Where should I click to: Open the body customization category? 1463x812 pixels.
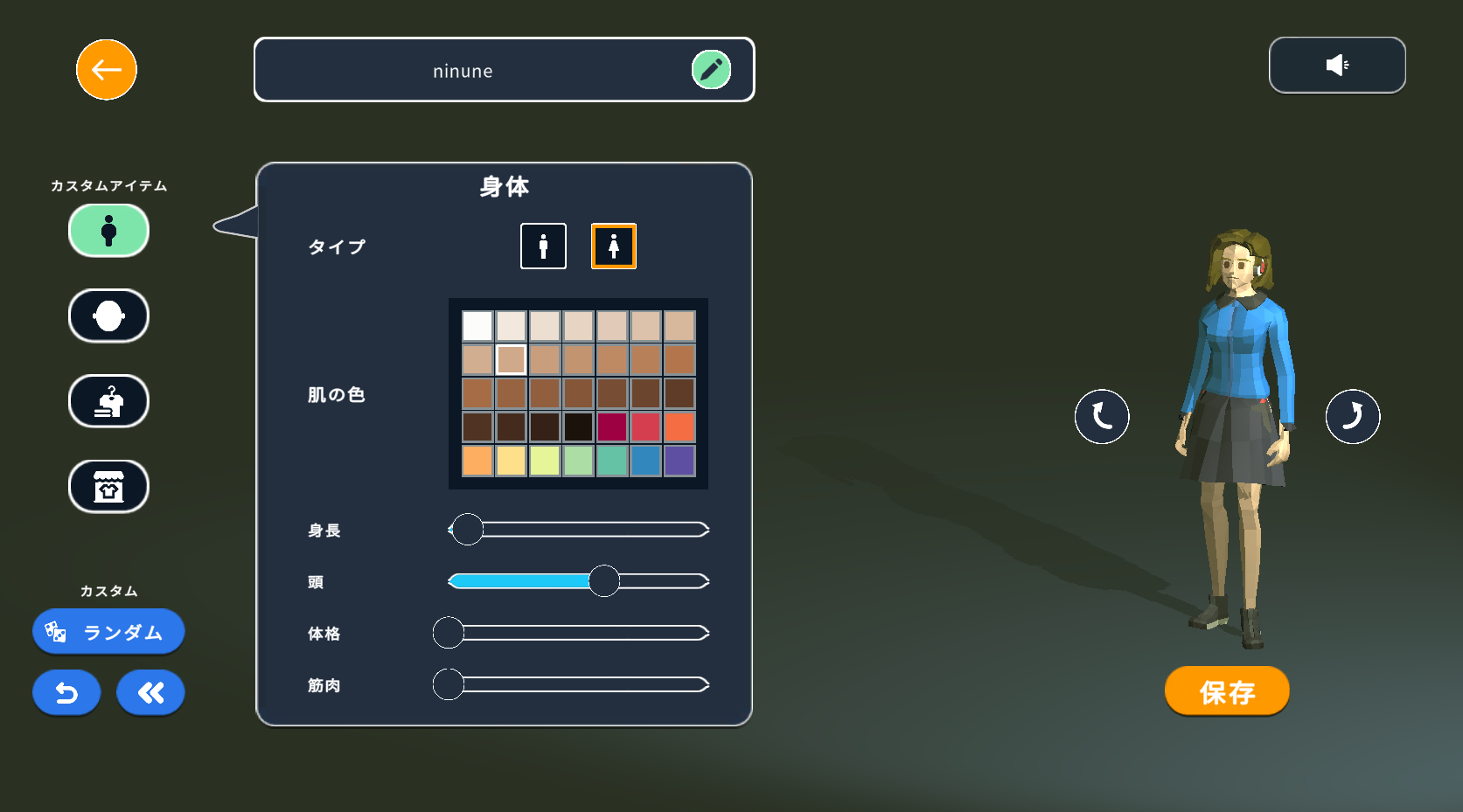coord(108,231)
